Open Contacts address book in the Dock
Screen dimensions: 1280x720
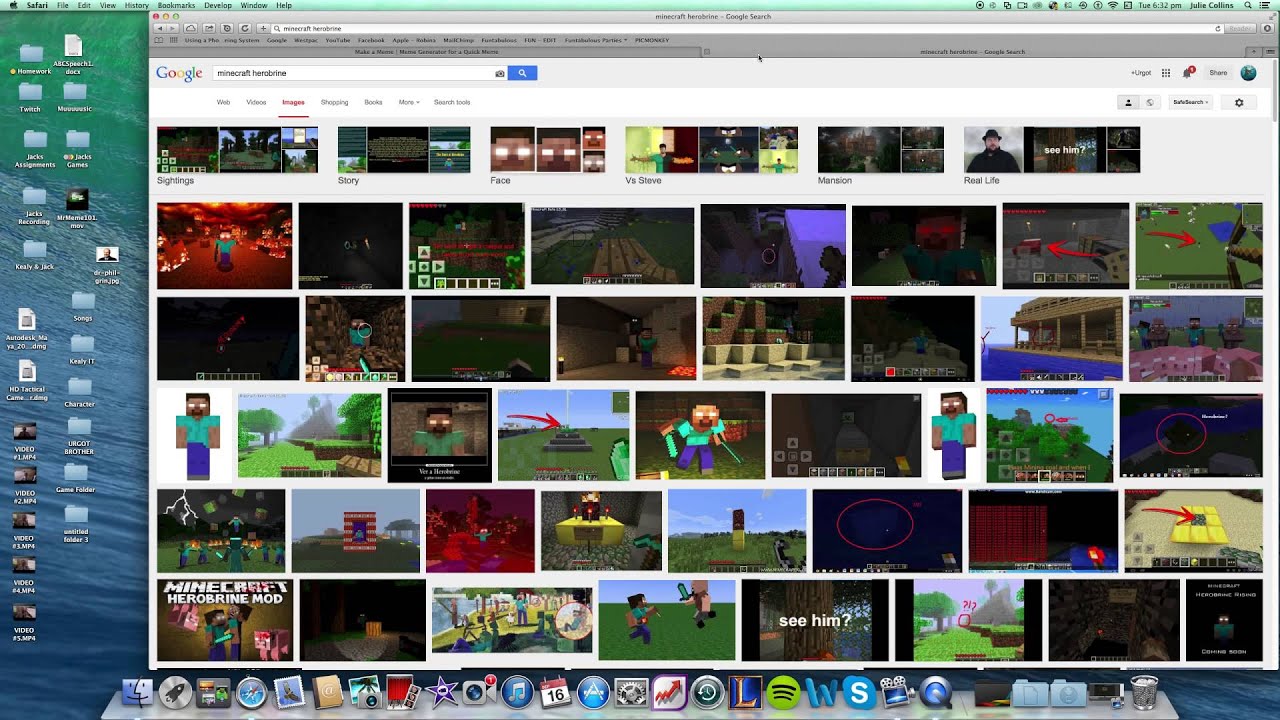(327, 692)
